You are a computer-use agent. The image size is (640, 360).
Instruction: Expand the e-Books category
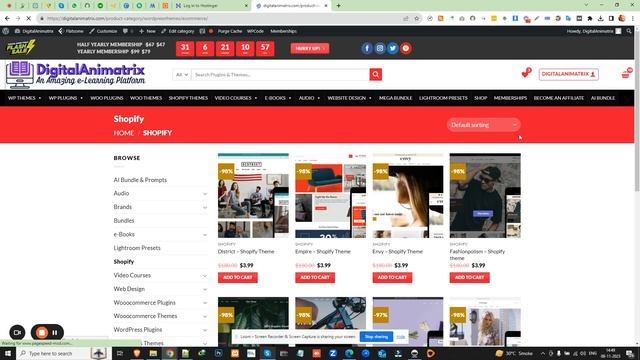coord(205,235)
